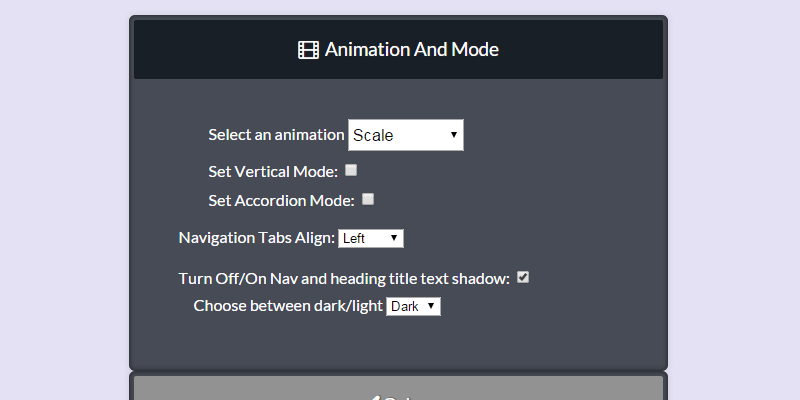Image resolution: width=800 pixels, height=400 pixels.
Task: Click the 'Set Accordion Mode:' label text
Action: point(281,200)
